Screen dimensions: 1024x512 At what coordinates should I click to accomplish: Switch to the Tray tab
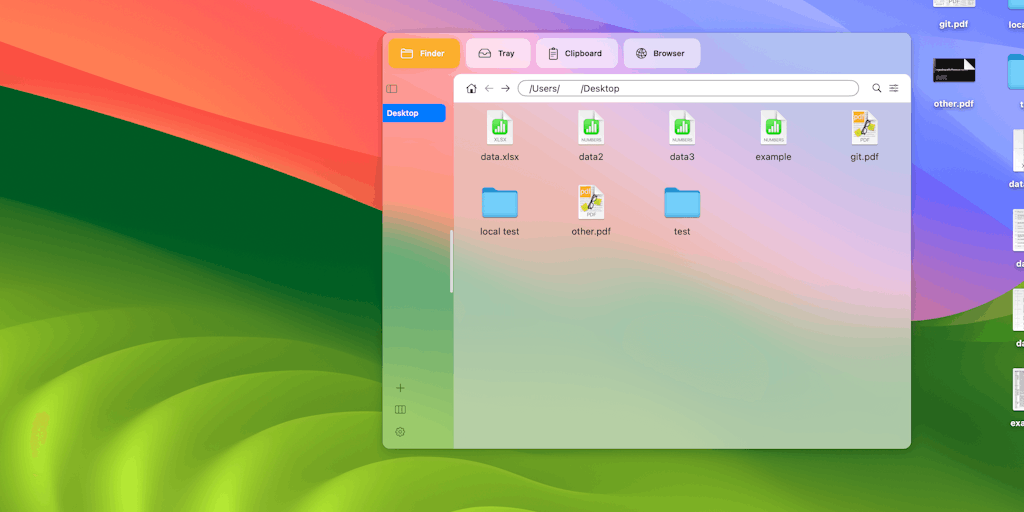(x=497, y=53)
